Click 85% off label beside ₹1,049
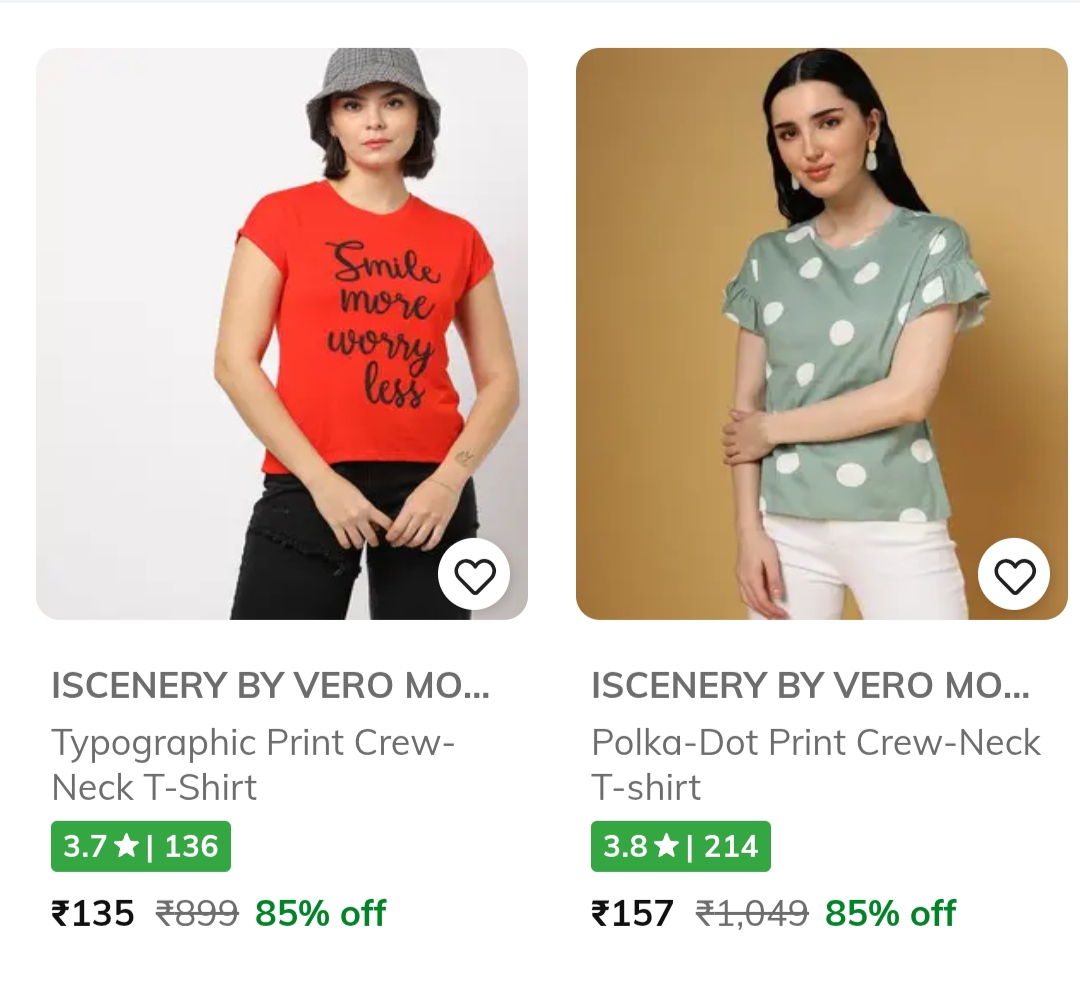The width and height of the screenshot is (1080, 983). [x=890, y=913]
